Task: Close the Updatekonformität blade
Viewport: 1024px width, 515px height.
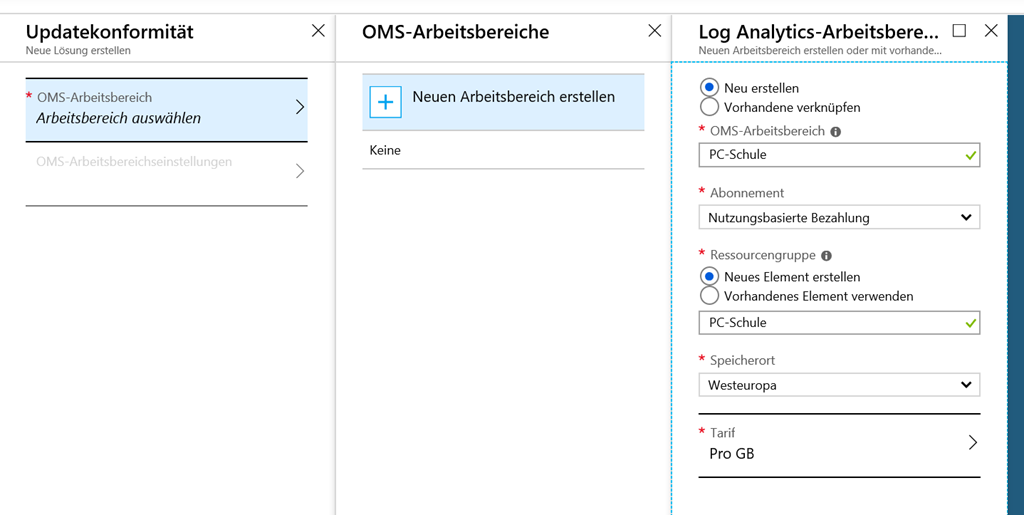Action: click(x=318, y=31)
